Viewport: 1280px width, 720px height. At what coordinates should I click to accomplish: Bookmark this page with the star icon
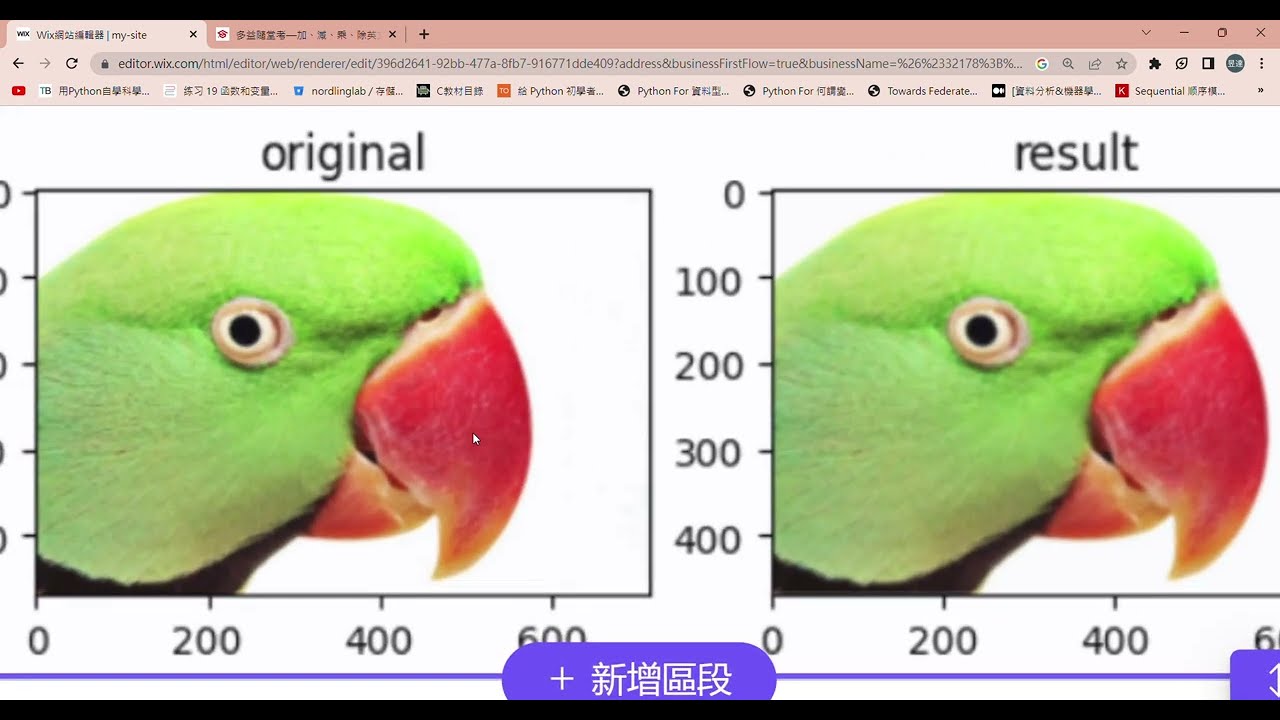coord(1122,63)
